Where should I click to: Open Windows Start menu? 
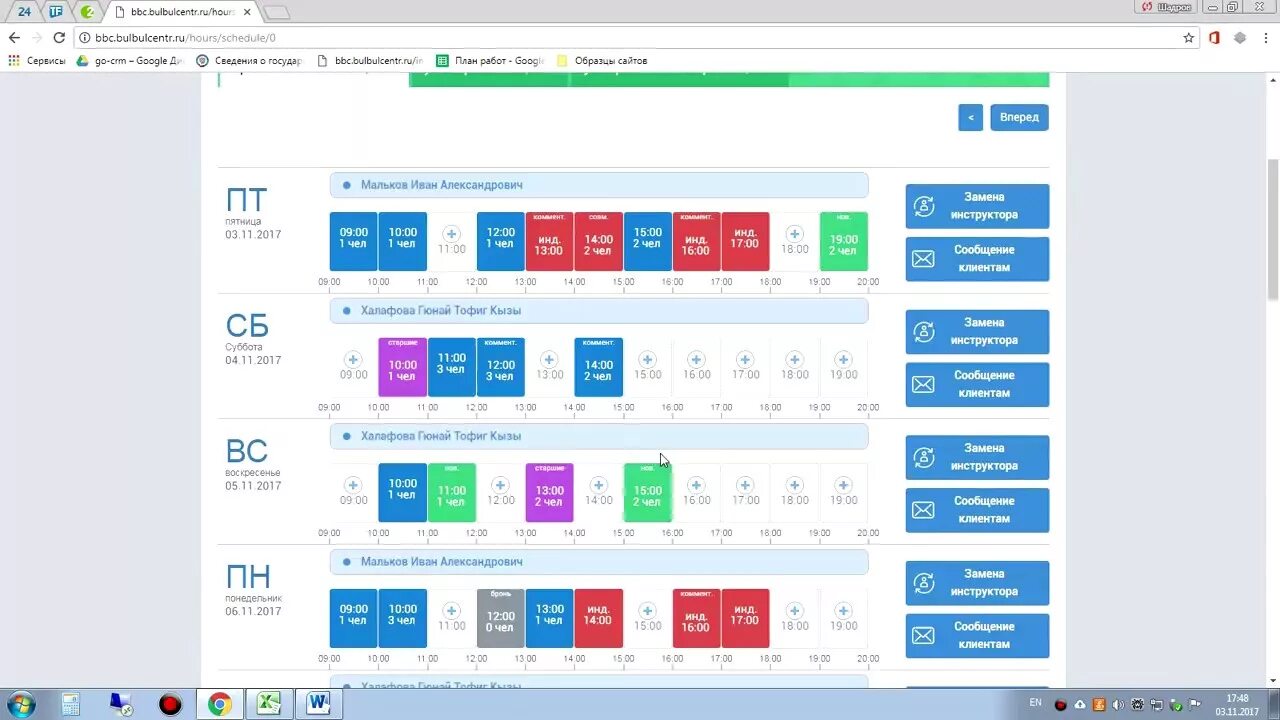coord(20,704)
